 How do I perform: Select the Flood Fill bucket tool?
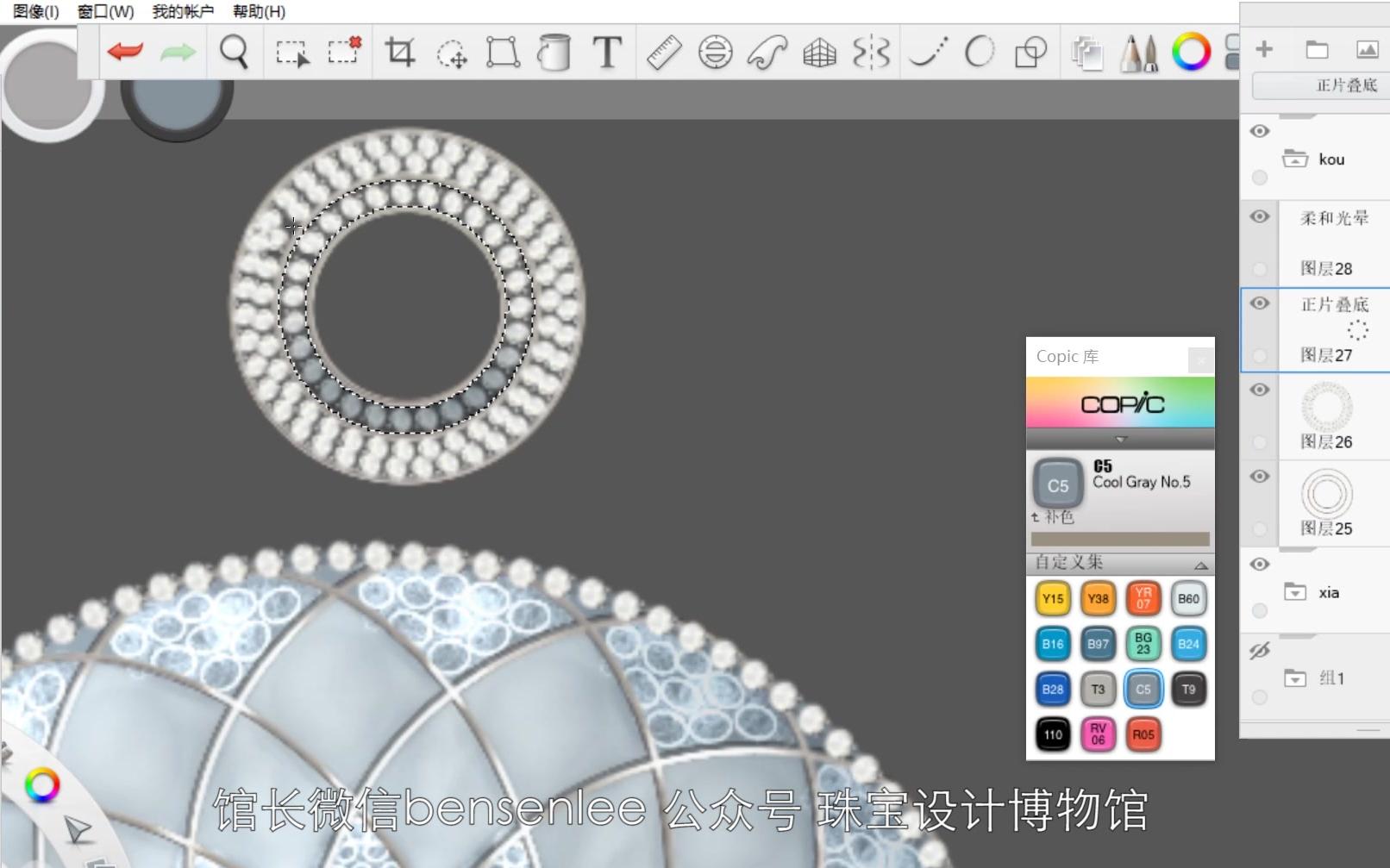click(x=554, y=52)
